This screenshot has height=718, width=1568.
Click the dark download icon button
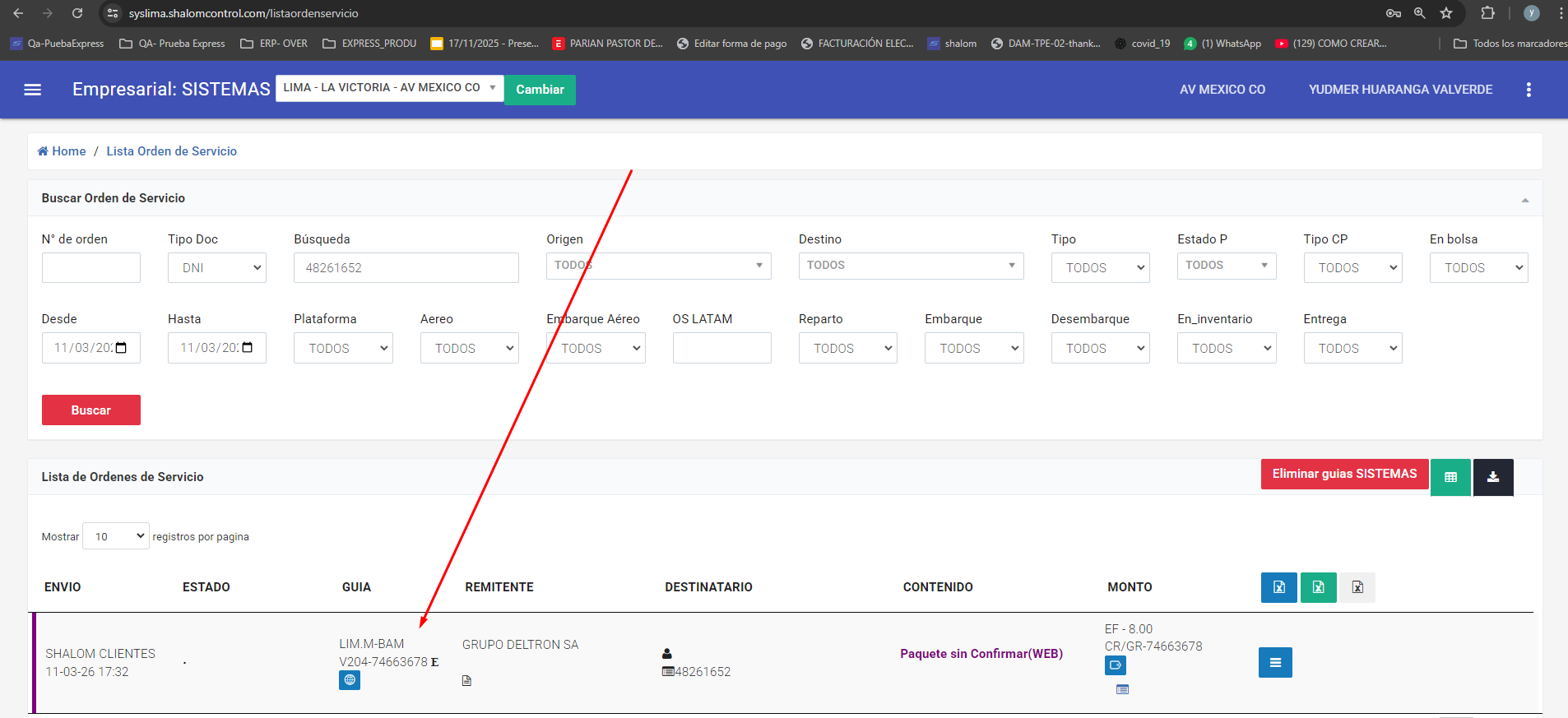point(1492,477)
